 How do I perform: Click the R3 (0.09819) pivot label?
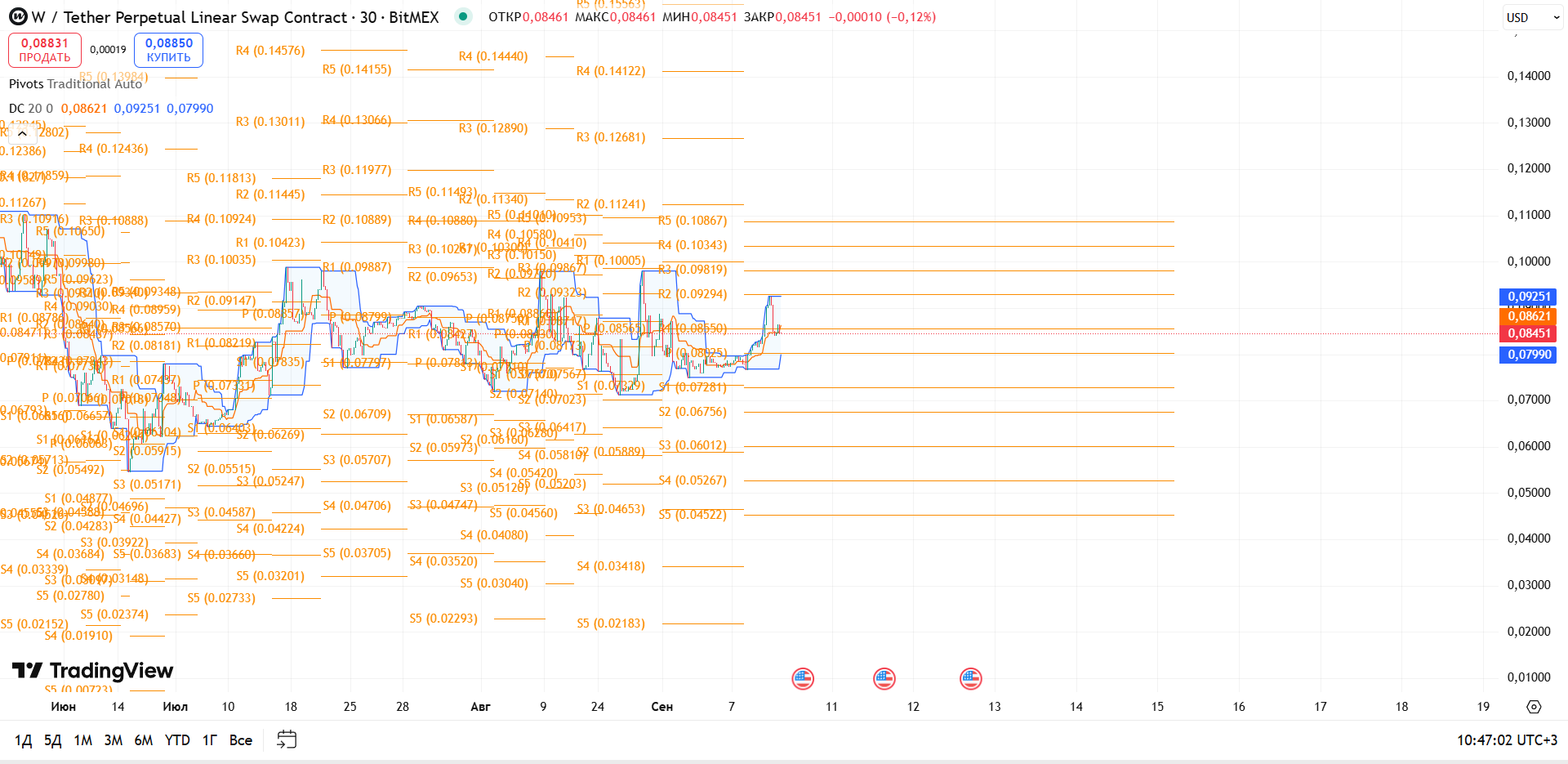pos(693,270)
